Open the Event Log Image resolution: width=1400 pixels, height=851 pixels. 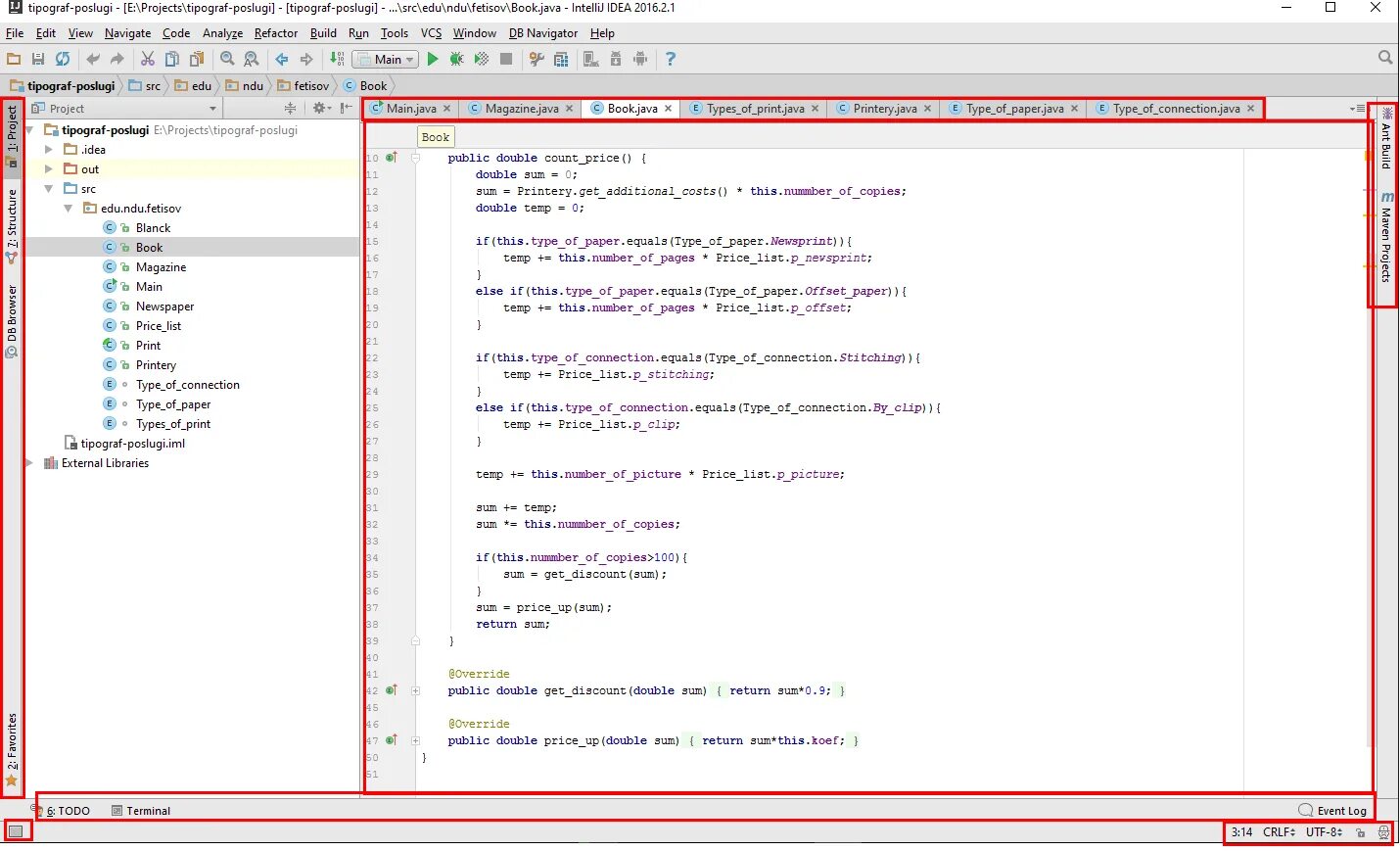[1332, 811]
